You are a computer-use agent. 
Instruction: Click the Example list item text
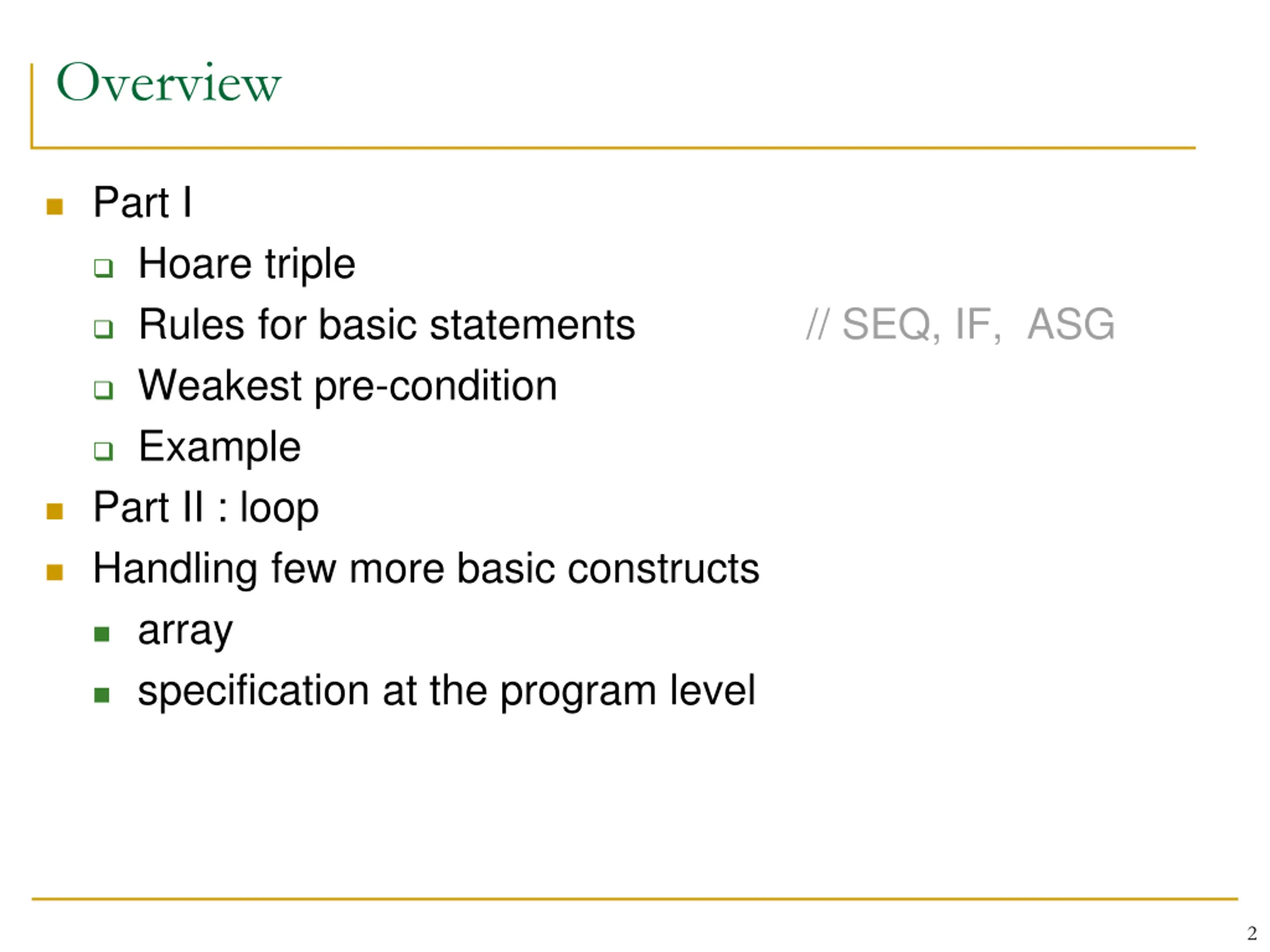219,448
